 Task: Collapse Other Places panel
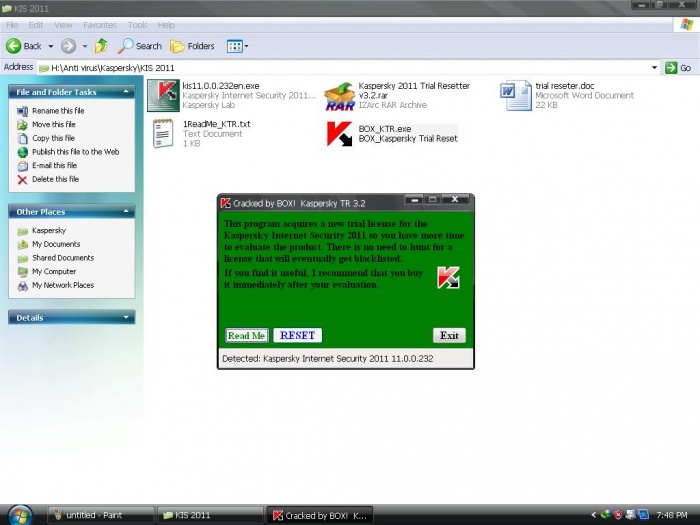point(126,211)
